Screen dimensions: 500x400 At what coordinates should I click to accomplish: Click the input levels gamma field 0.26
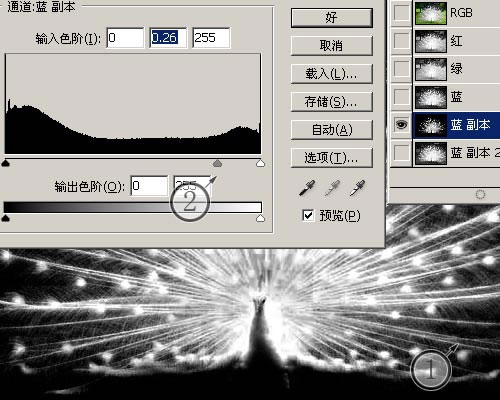[x=168, y=38]
